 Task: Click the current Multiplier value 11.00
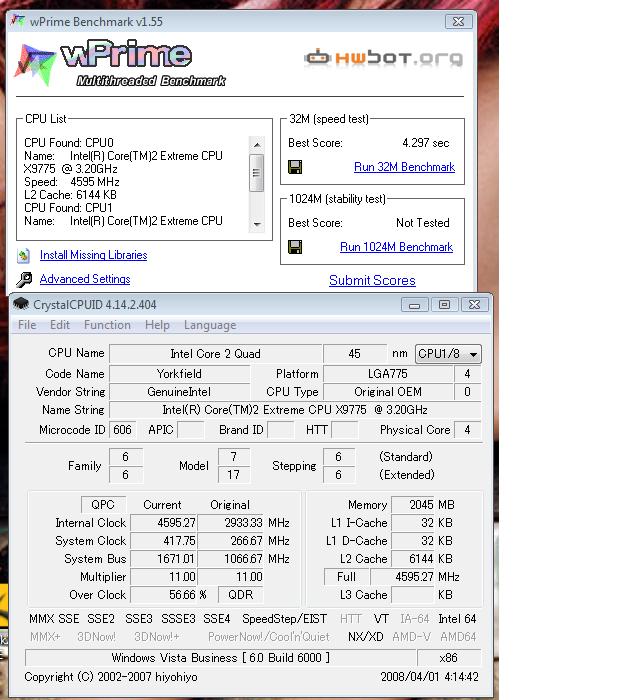[164, 577]
